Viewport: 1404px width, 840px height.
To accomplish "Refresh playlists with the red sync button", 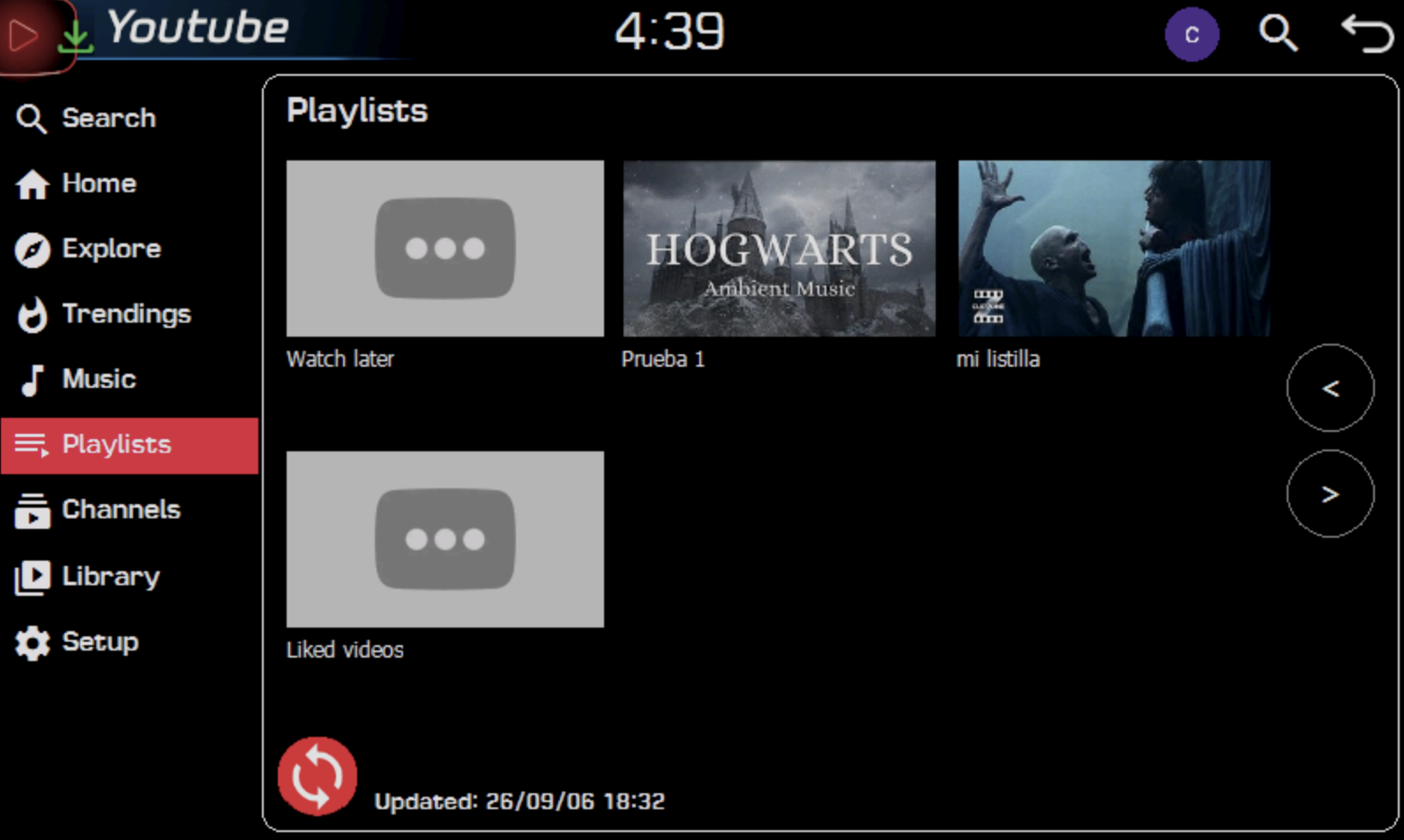I will pyautogui.click(x=317, y=776).
